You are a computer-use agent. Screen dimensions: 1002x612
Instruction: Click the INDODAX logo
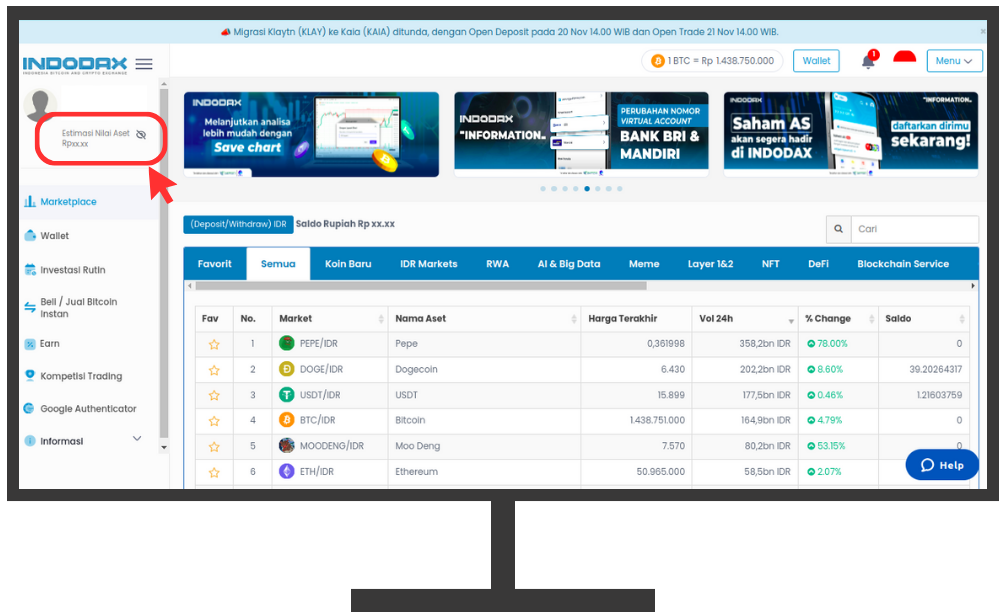coord(75,65)
